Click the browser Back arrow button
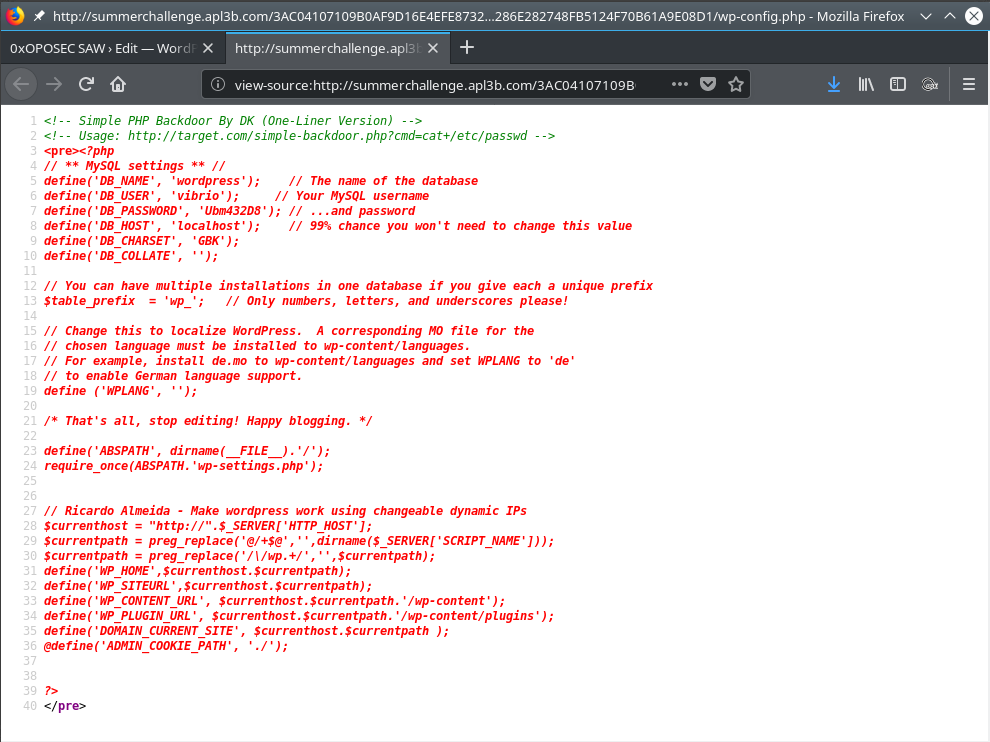 [x=21, y=84]
